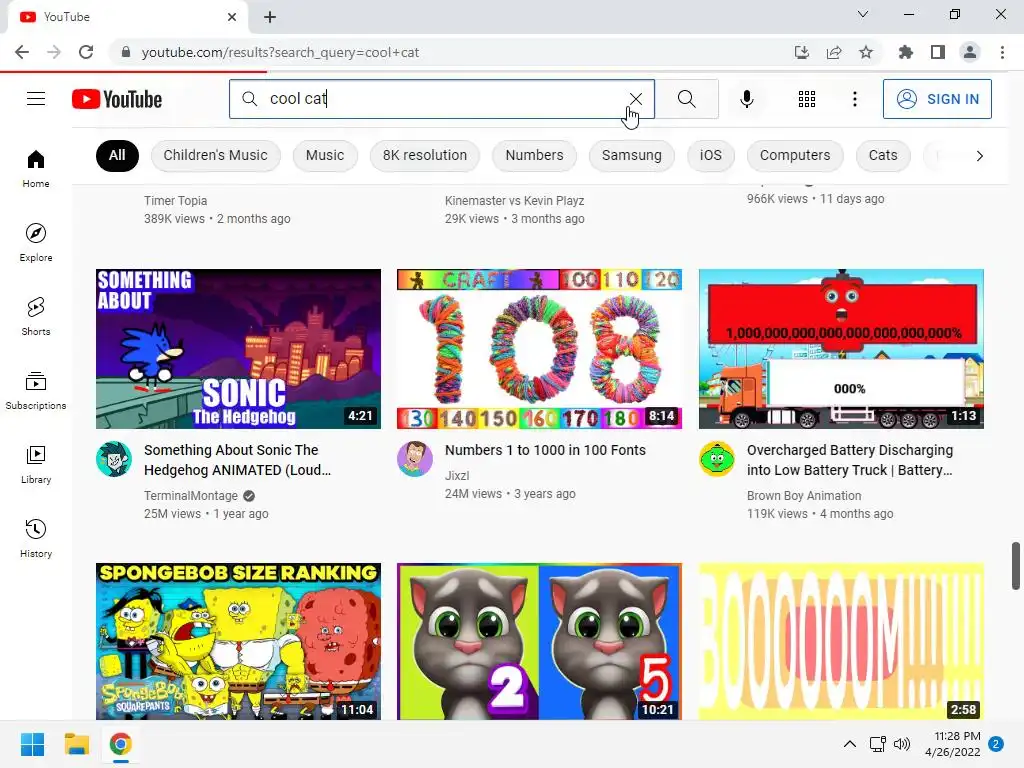Image resolution: width=1024 pixels, height=768 pixels.
Task: Open History in the sidebar
Action: click(x=36, y=538)
